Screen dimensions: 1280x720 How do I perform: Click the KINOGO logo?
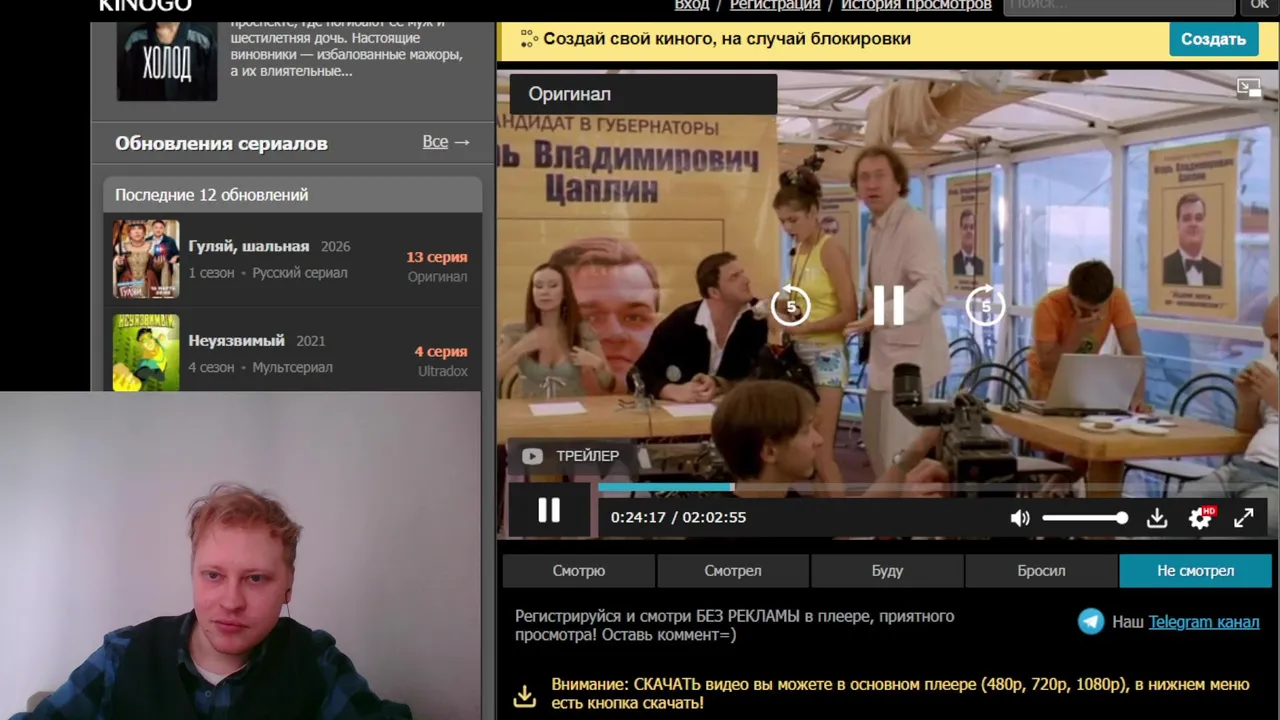click(x=146, y=6)
